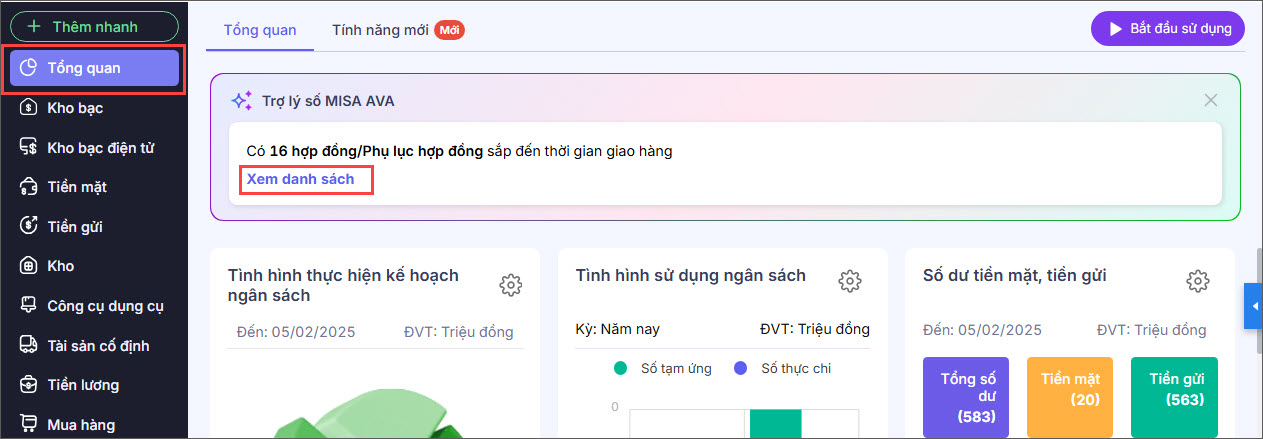Image resolution: width=1263 pixels, height=439 pixels.
Task: Switch to Tính năng mới tab
Action: 380,30
